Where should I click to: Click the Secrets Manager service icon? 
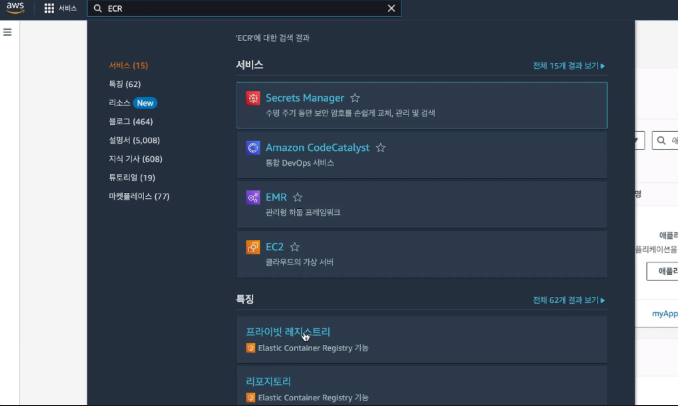[x=253, y=98]
